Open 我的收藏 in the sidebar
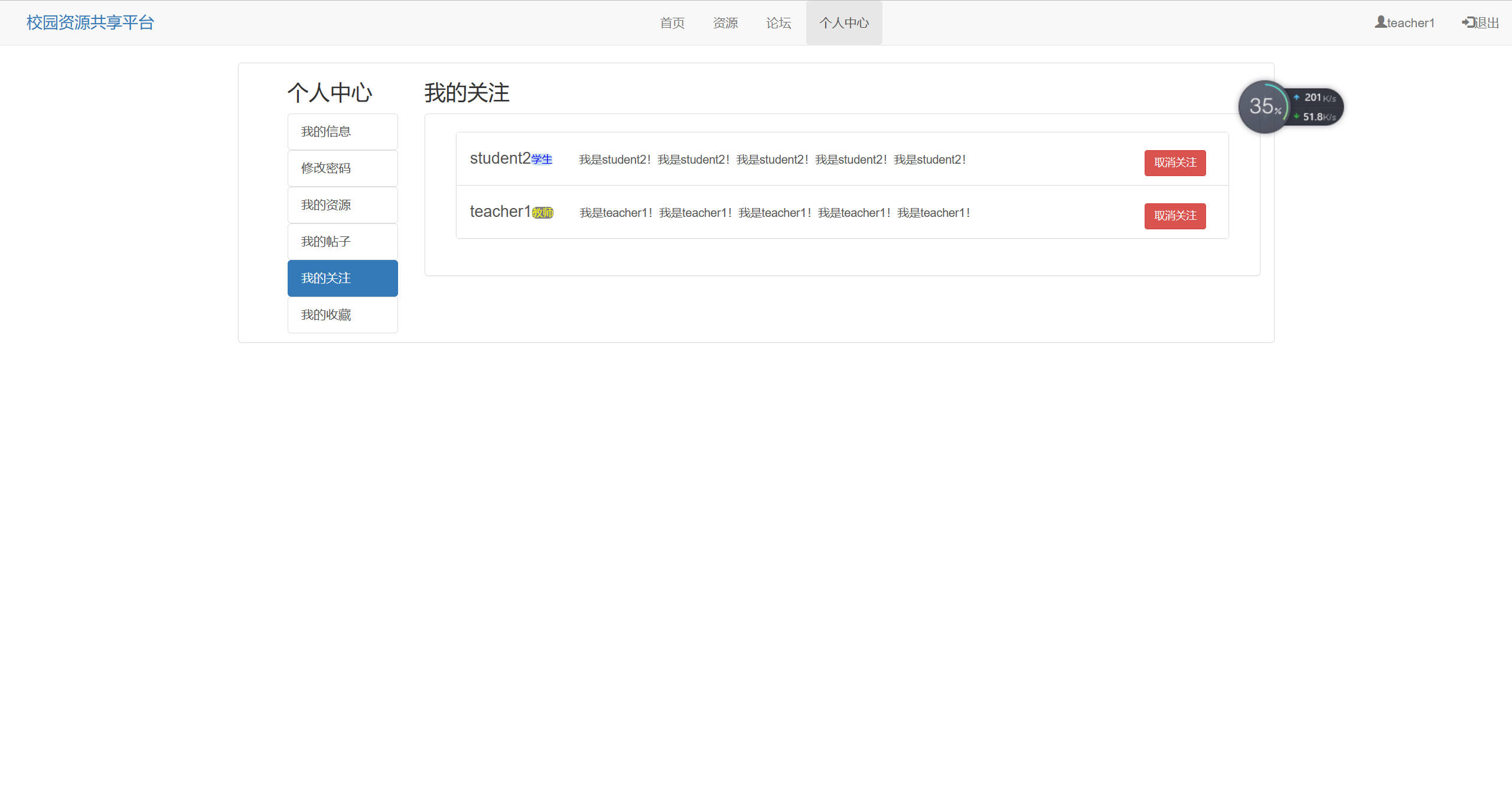Screen dimensions: 1512x812 (343, 315)
